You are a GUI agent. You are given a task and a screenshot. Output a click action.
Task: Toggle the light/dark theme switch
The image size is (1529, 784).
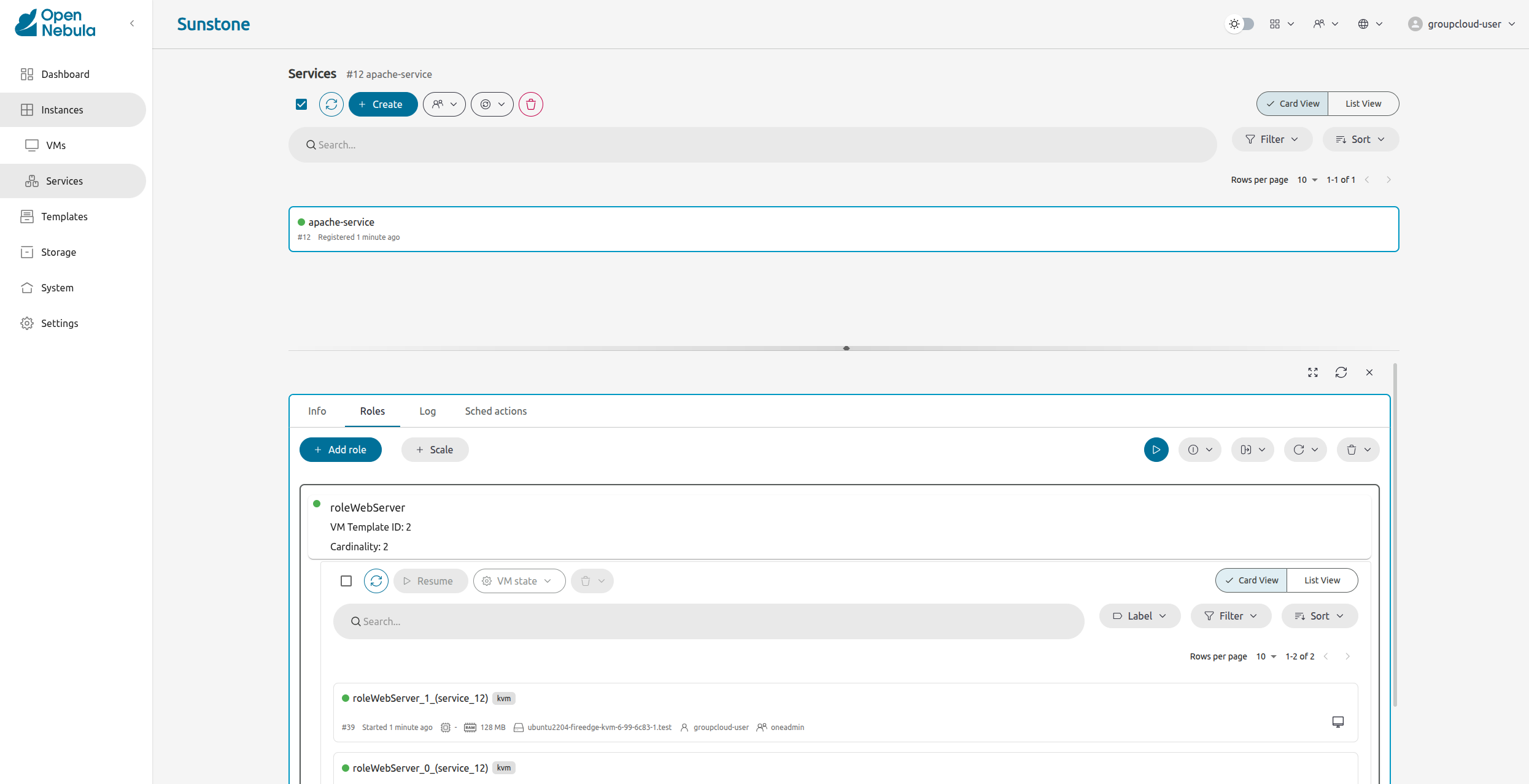click(x=1240, y=24)
